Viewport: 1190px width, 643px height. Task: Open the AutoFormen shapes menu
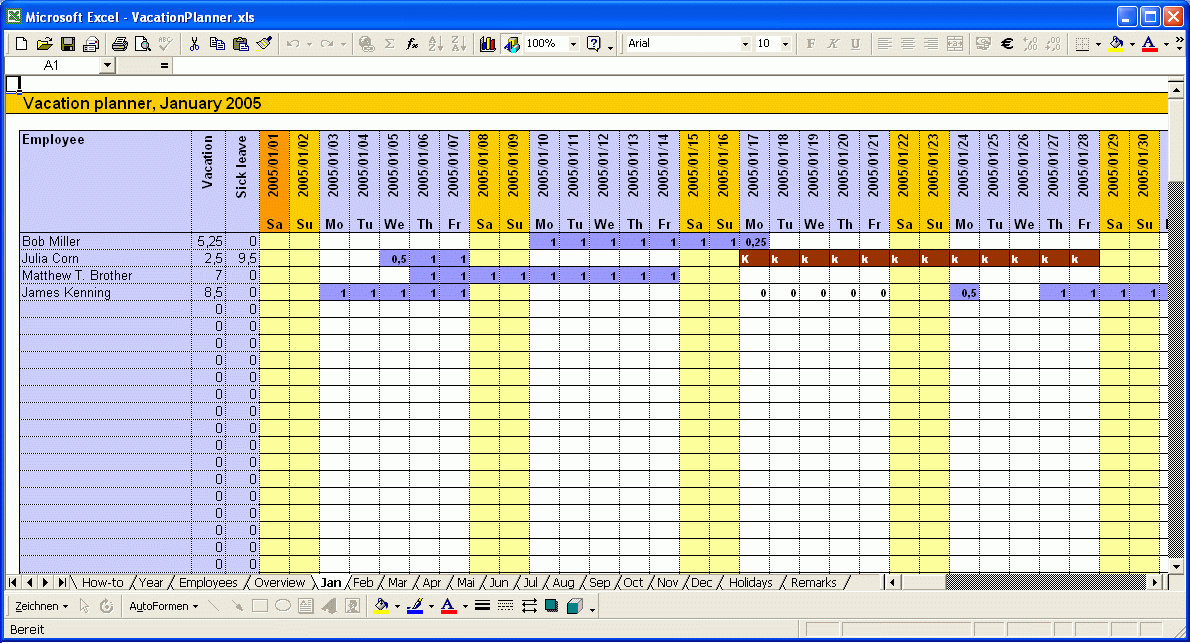(x=163, y=606)
